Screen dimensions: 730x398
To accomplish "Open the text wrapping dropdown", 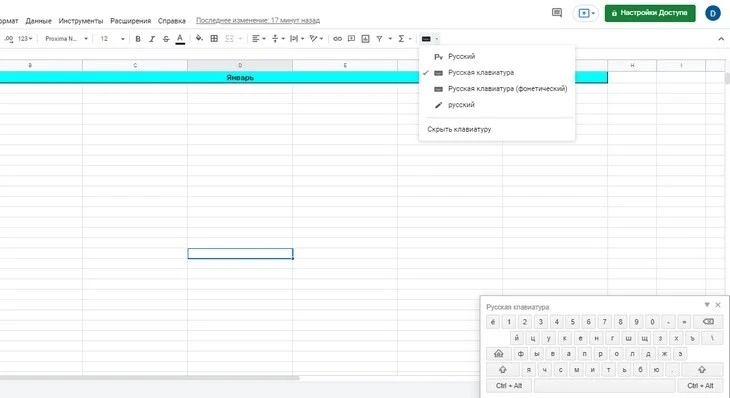I will pos(297,39).
